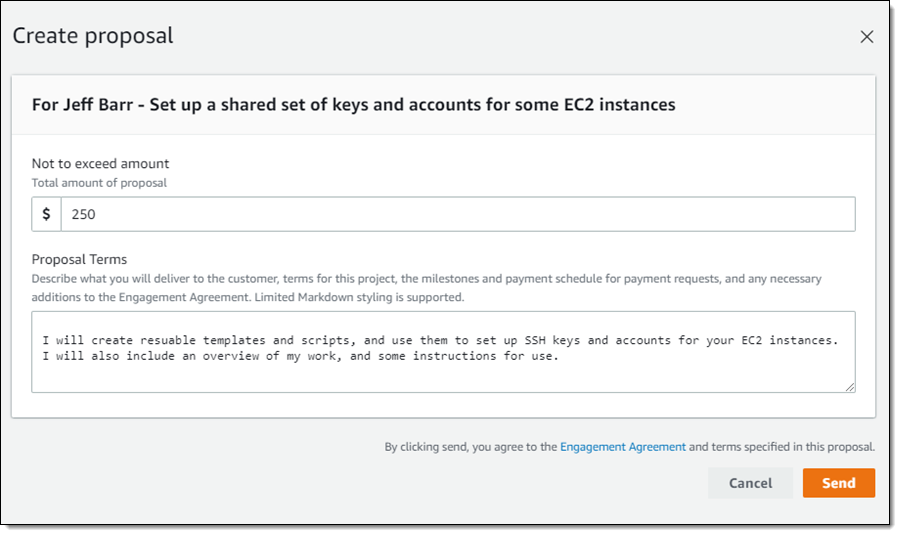Send the proposal with the Send button
This screenshot has height=535, width=900.
(838, 483)
